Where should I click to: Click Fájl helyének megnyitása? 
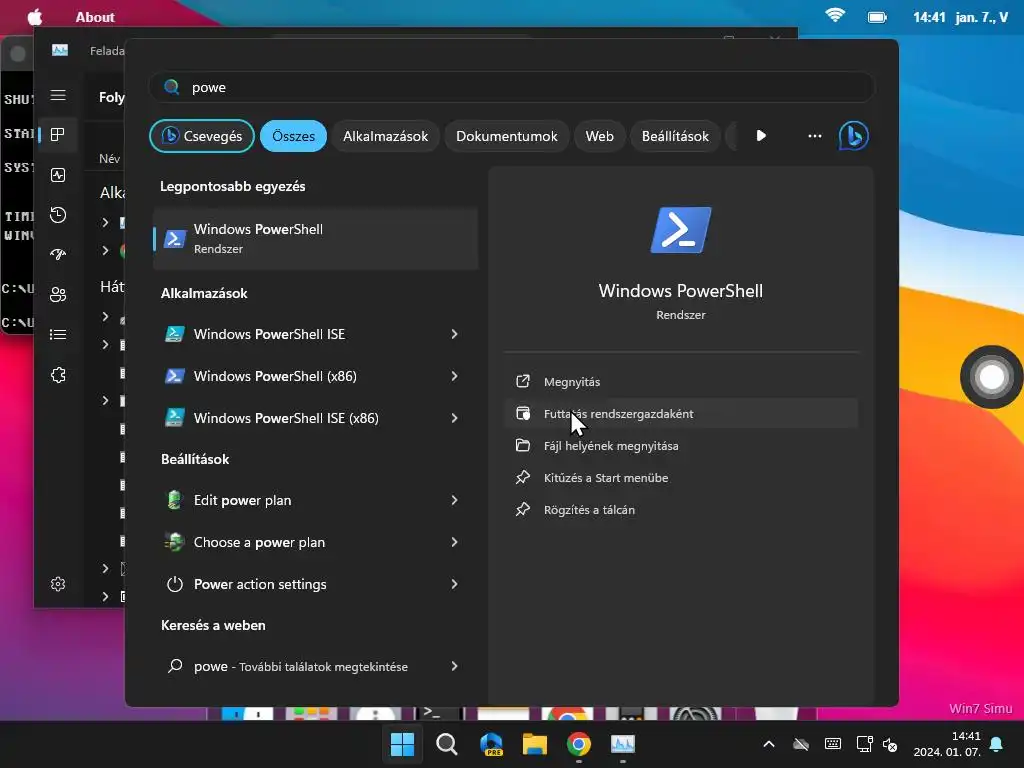[x=680, y=445]
